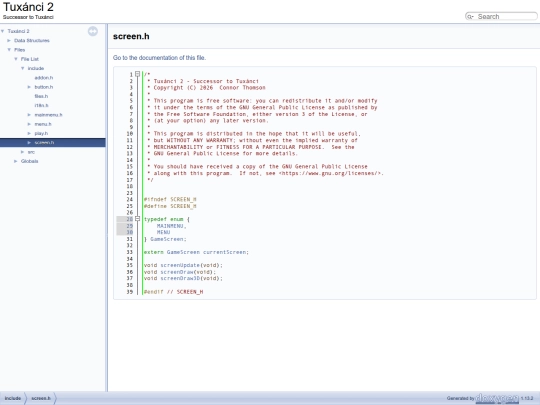The width and height of the screenshot is (540, 405).
Task: Open i18n.h in the tree
Action: tap(41, 105)
